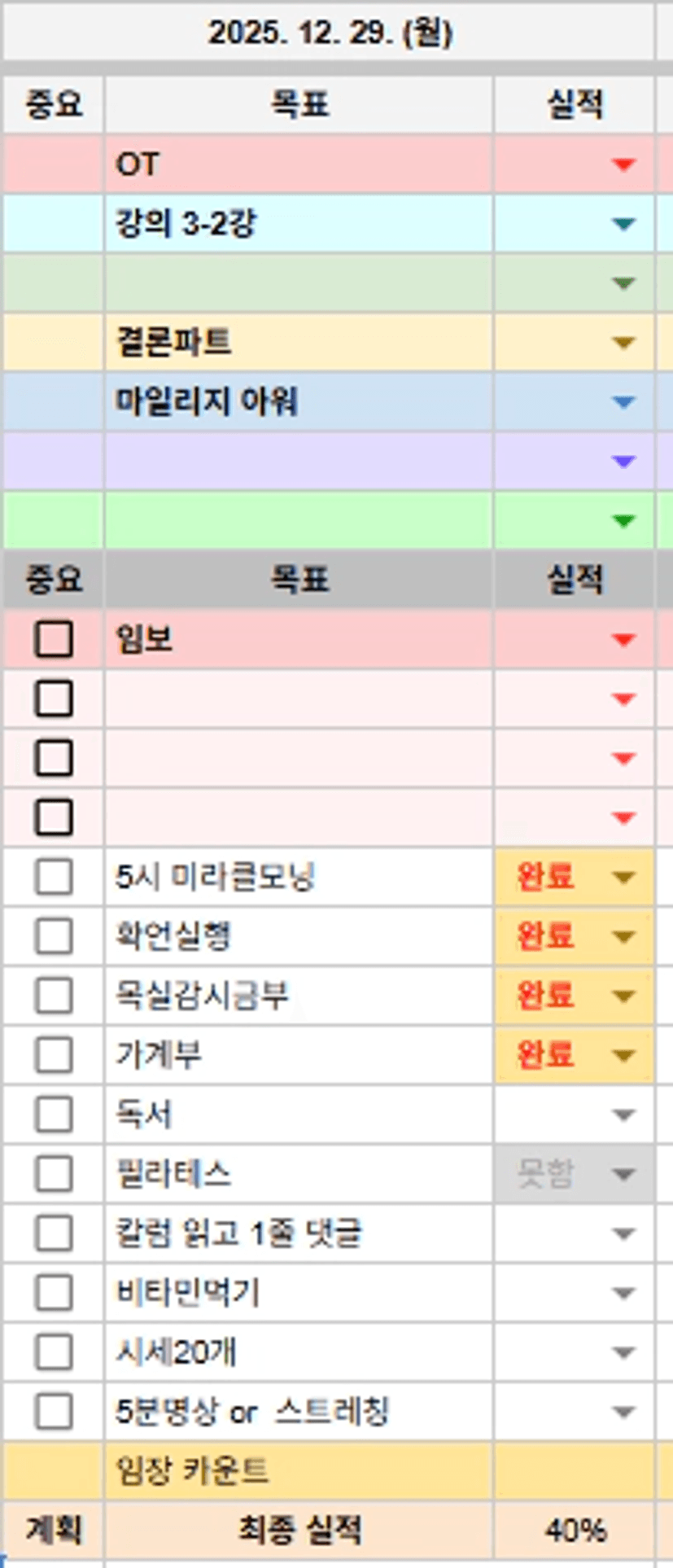Tick the 독서 checkbox
The width and height of the screenshot is (673, 1568).
tap(54, 1115)
